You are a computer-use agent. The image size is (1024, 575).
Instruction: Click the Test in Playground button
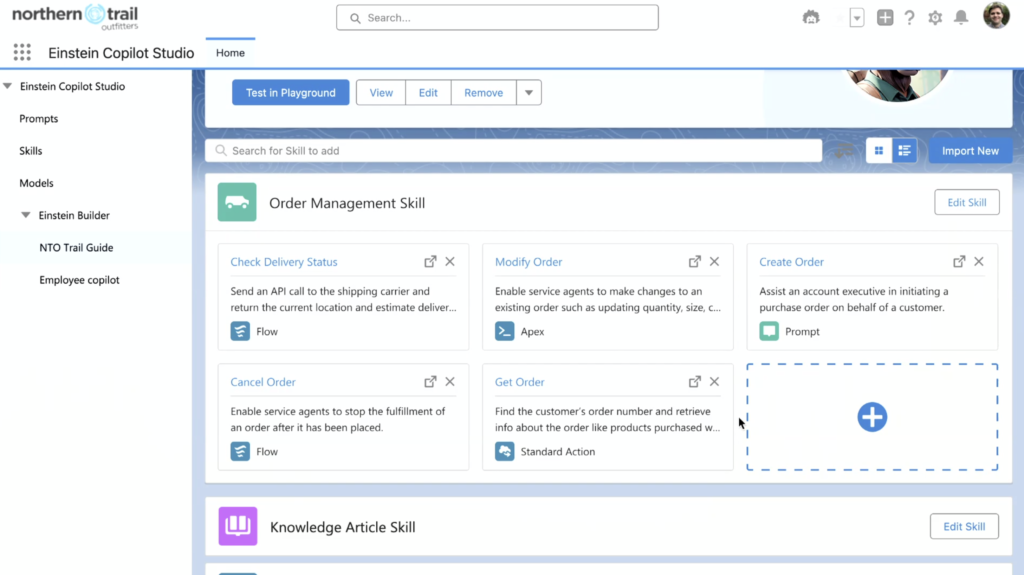291,93
